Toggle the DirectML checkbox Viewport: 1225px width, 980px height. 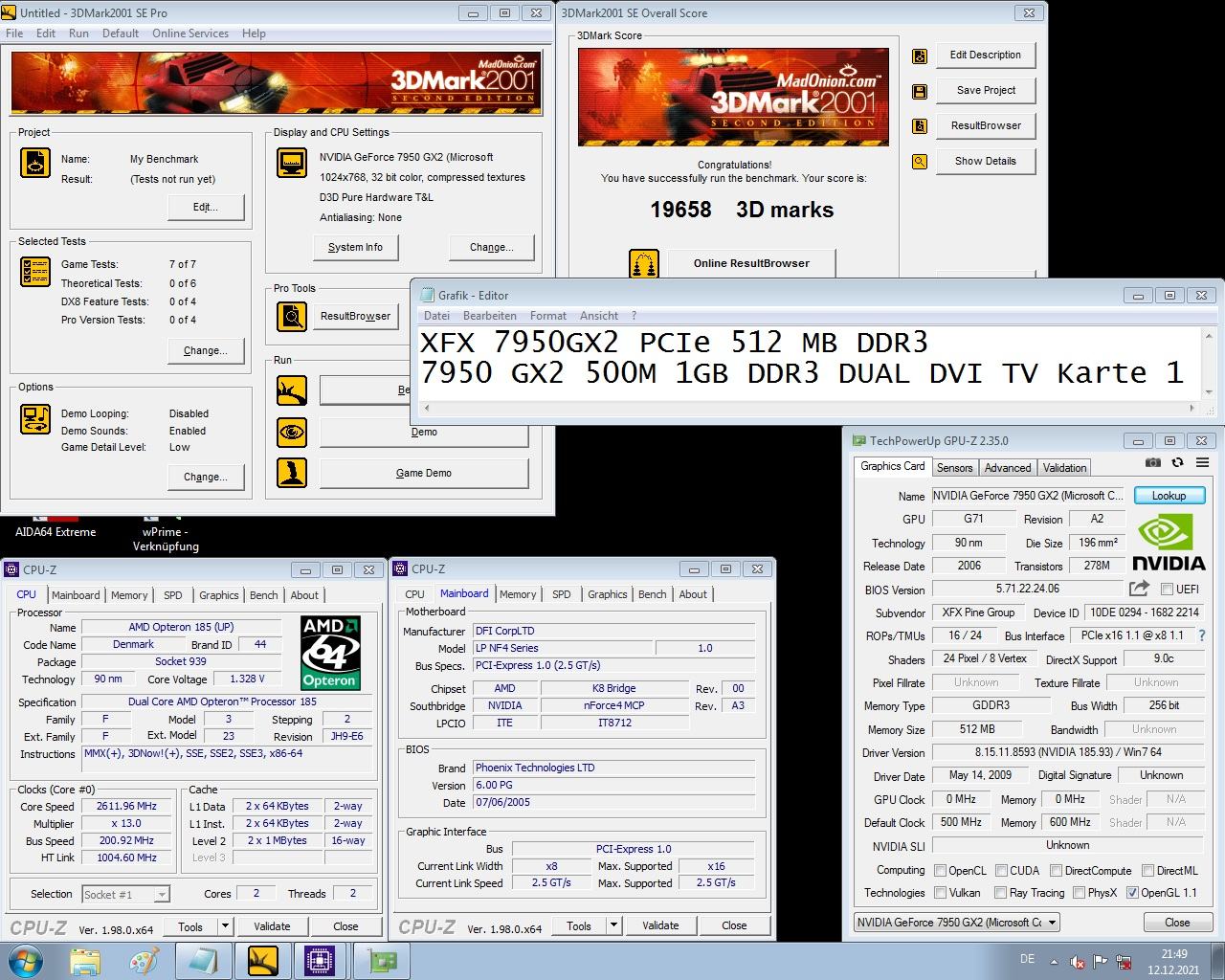click(x=1147, y=871)
